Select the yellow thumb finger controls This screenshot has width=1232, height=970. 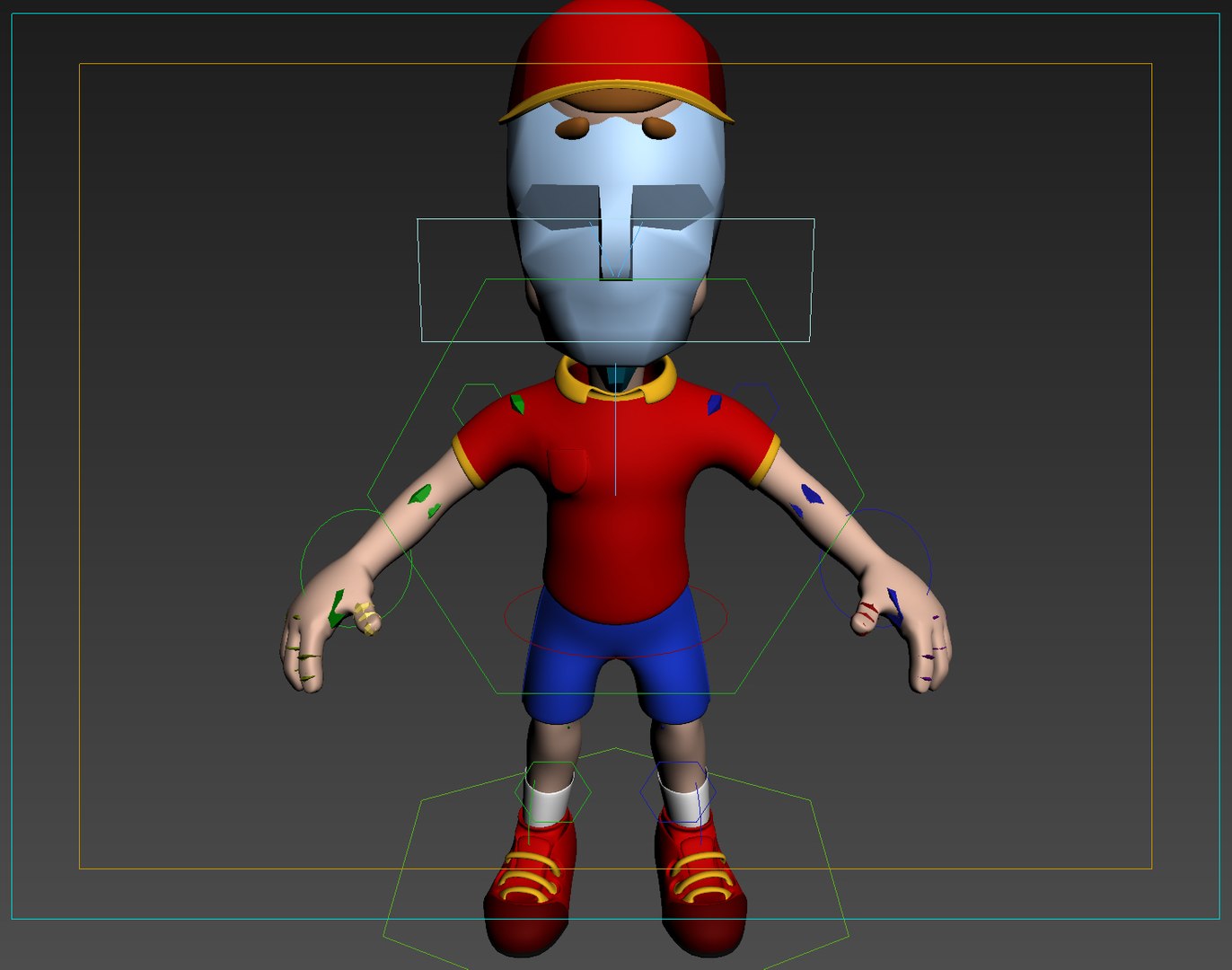tap(366, 618)
